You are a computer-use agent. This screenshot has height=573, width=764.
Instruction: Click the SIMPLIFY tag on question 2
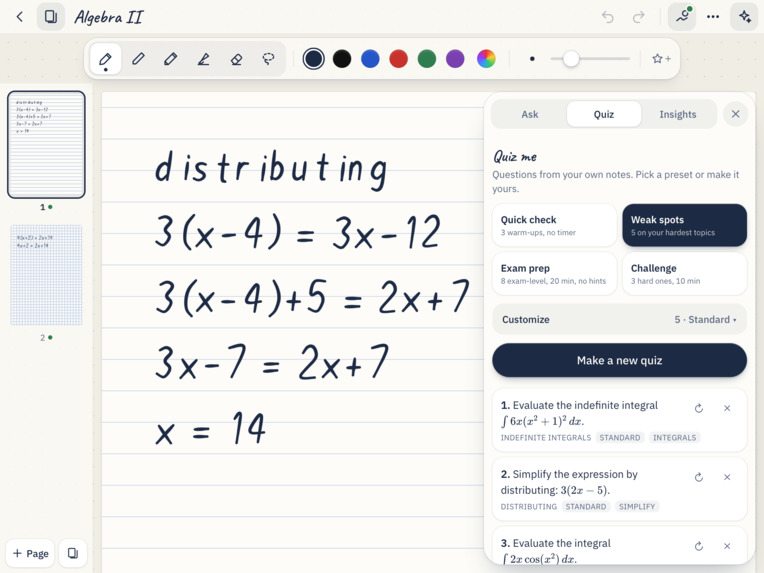(x=637, y=507)
